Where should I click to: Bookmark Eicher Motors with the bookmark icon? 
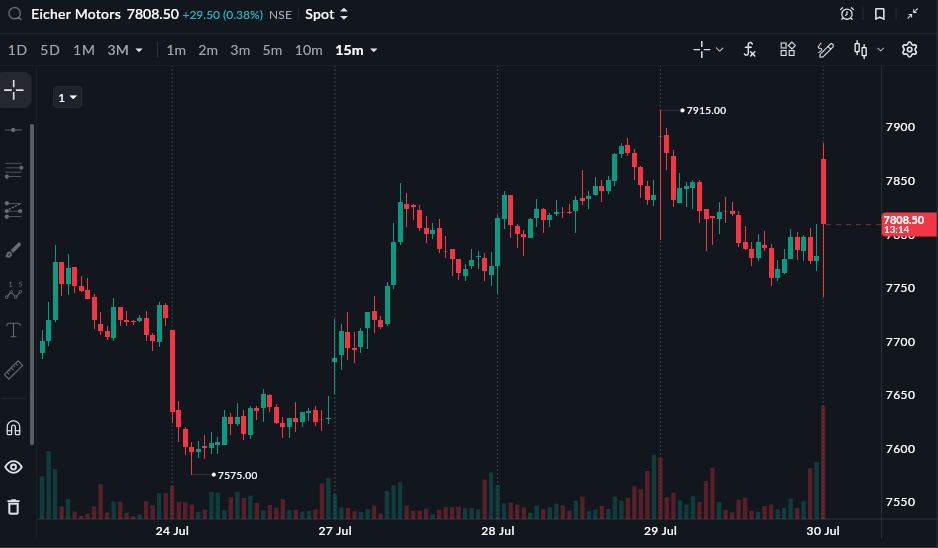[879, 14]
